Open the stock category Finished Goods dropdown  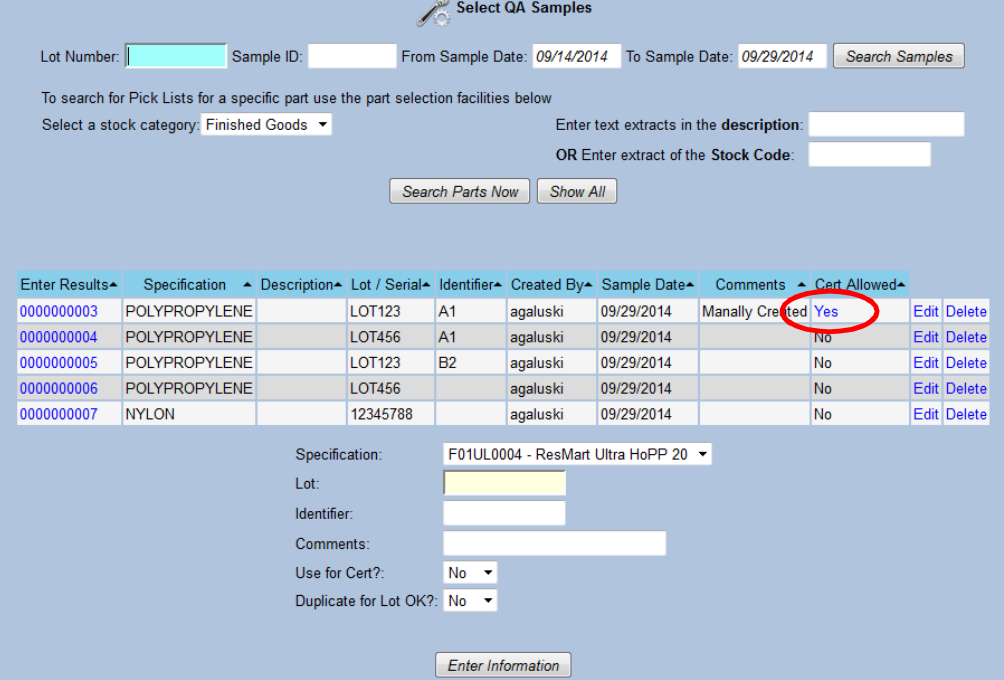pos(266,125)
